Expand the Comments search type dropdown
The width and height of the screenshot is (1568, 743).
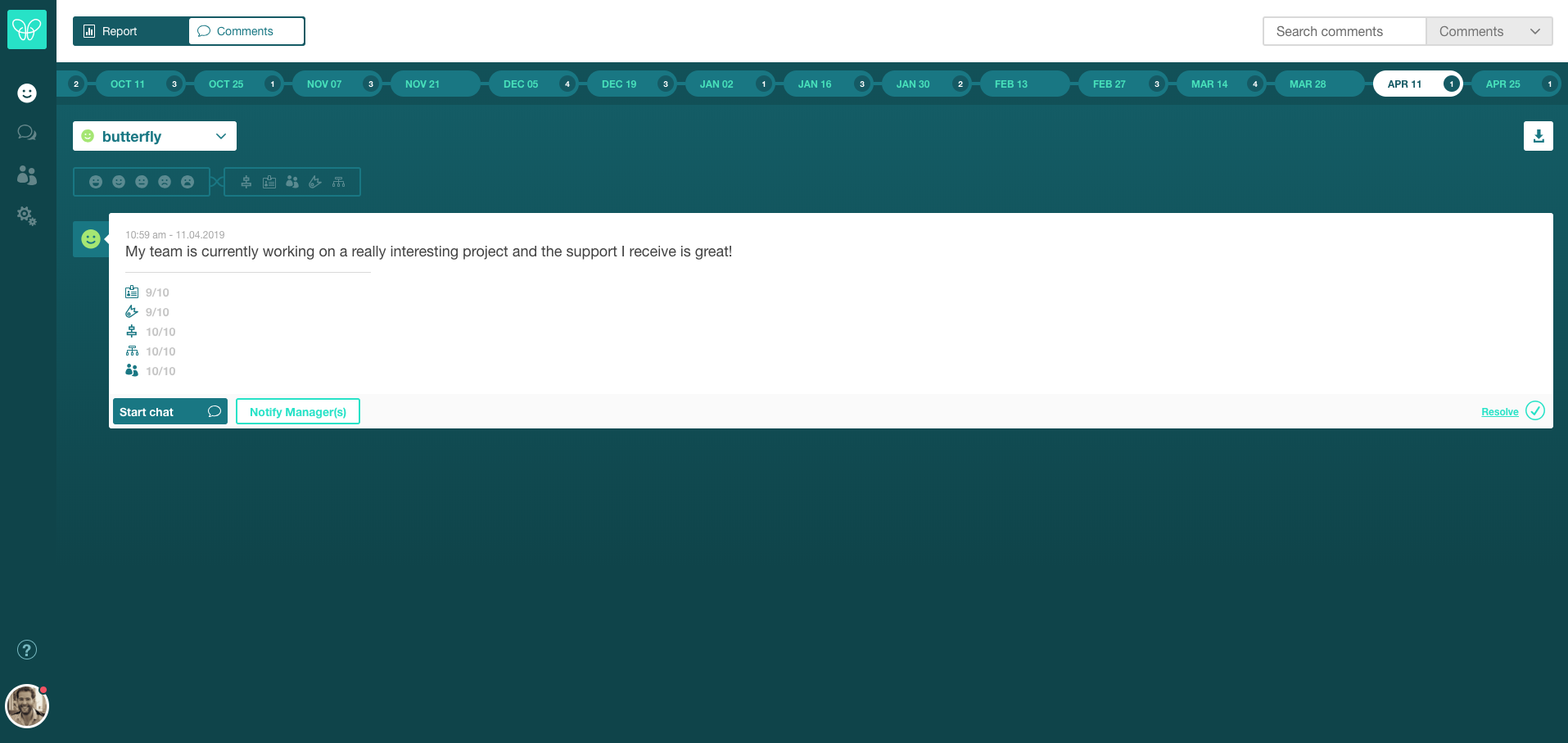tap(1489, 31)
